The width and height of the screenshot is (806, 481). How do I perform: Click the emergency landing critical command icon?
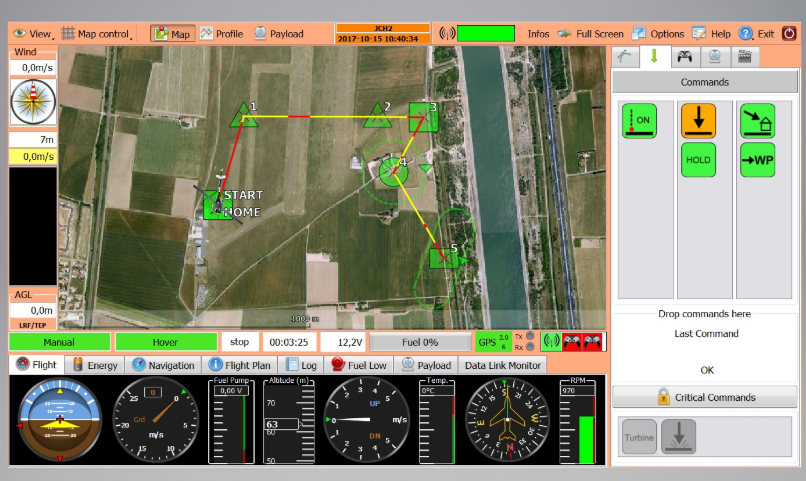[x=679, y=437]
